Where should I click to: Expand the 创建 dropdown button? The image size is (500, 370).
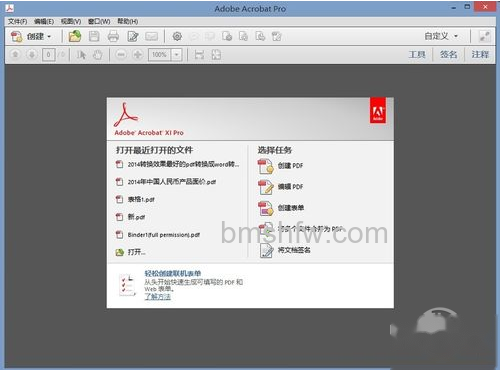[31, 36]
